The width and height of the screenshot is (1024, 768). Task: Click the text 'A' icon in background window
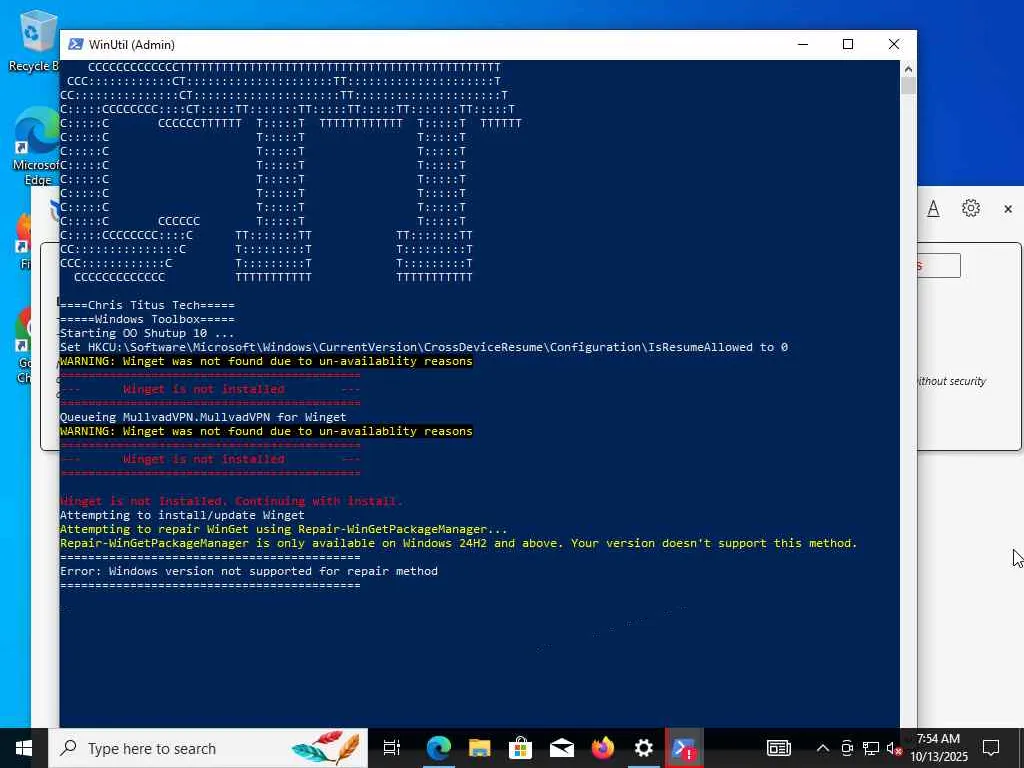click(934, 209)
